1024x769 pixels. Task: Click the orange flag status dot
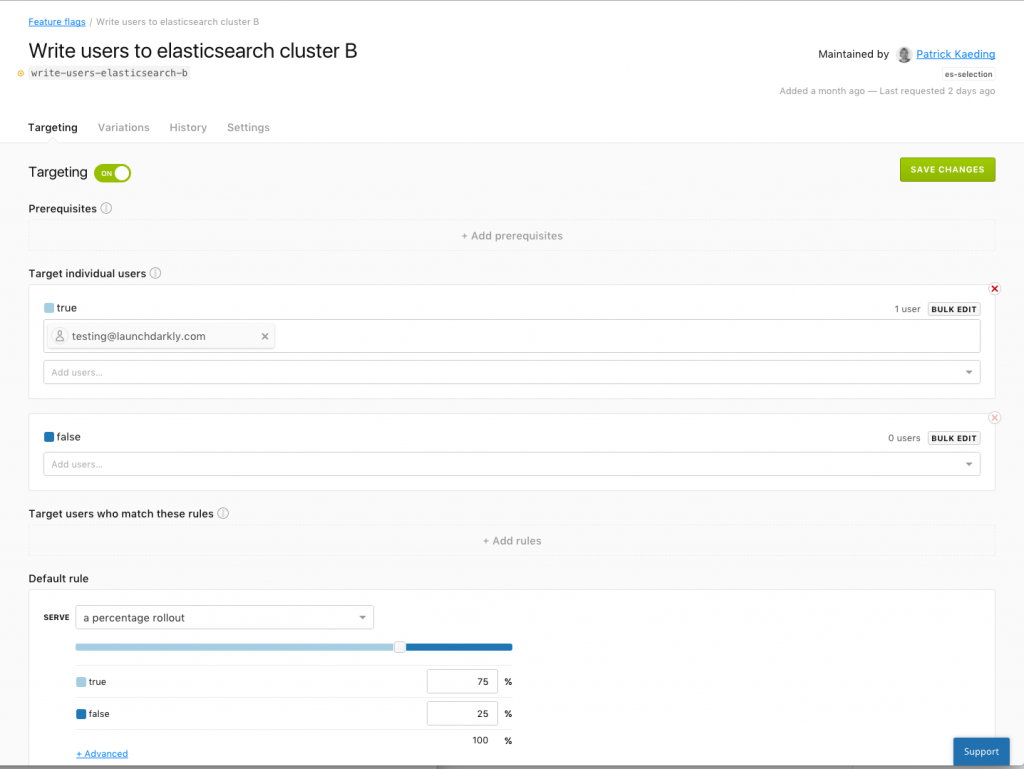(x=20, y=73)
